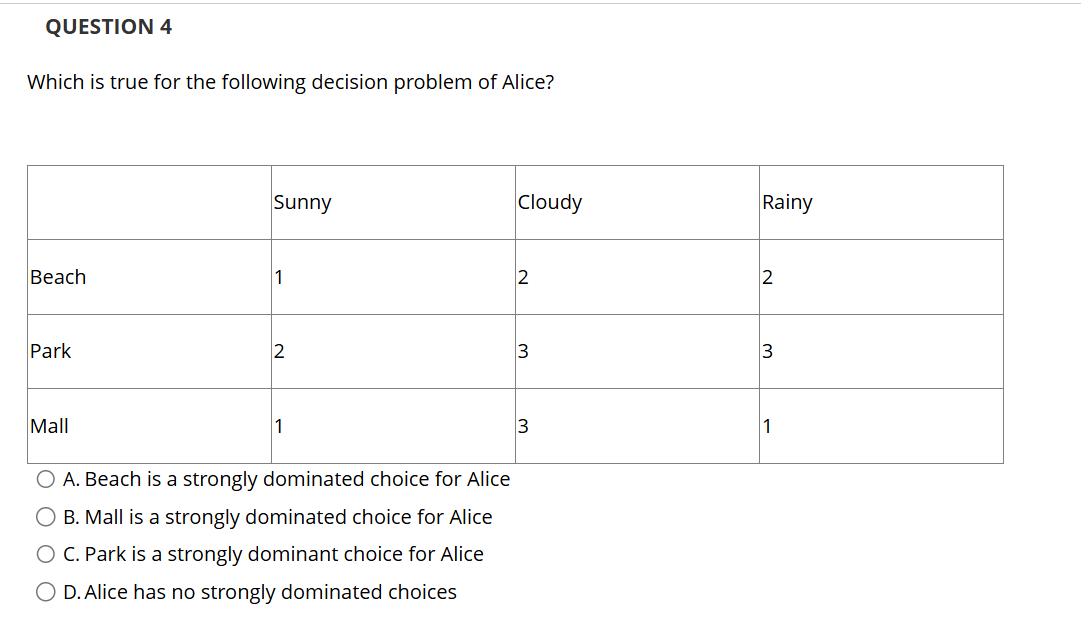Screen dimensions: 1081x622
Task: Click the Beach Cloudy cell value 2
Action: point(523,277)
